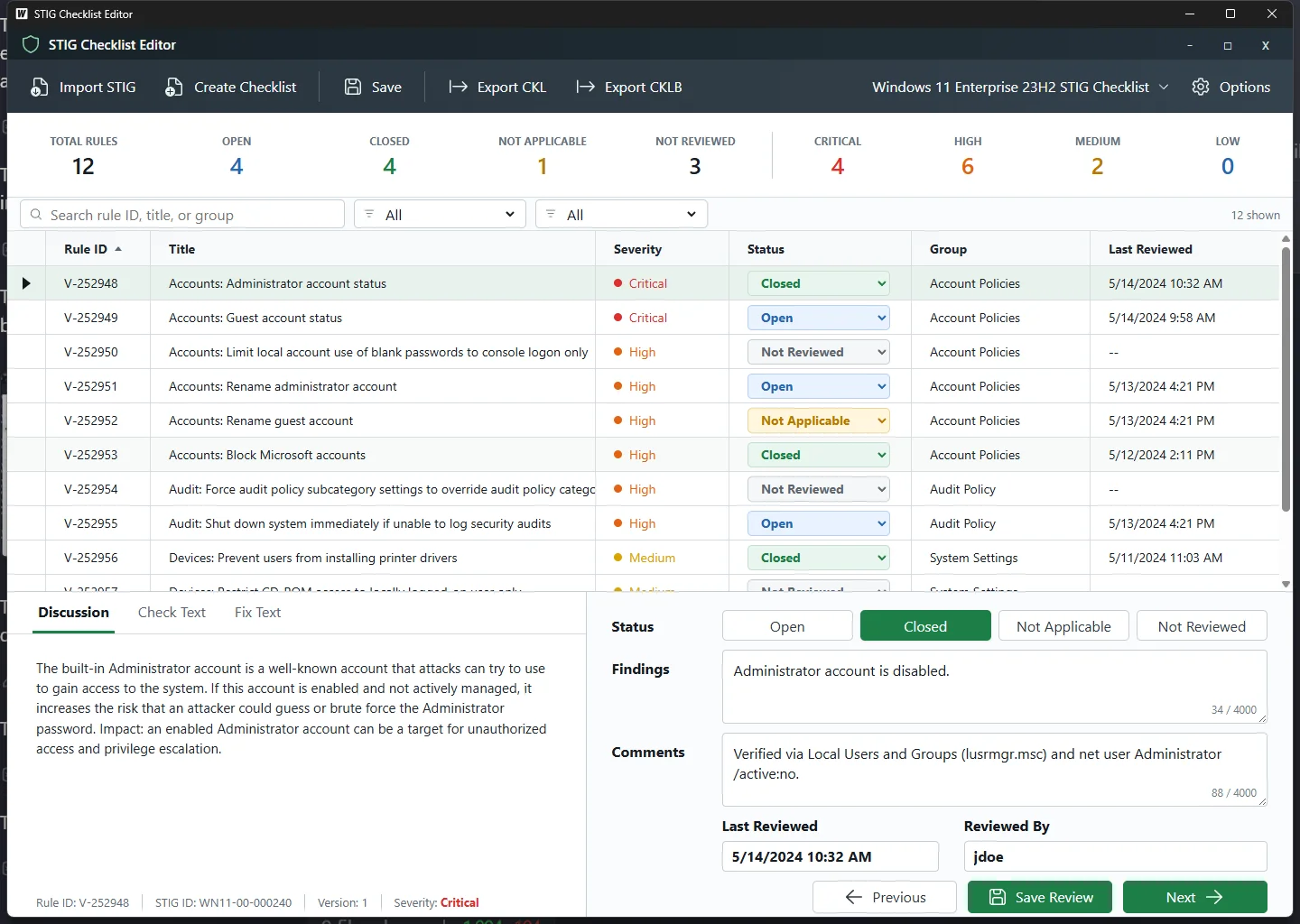
Task: Click the Save Review button
Action: click(1040, 897)
